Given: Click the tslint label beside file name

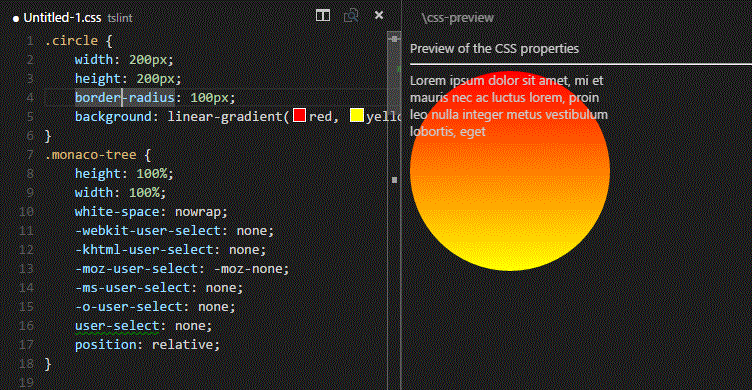Looking at the screenshot, I should tap(120, 18).
